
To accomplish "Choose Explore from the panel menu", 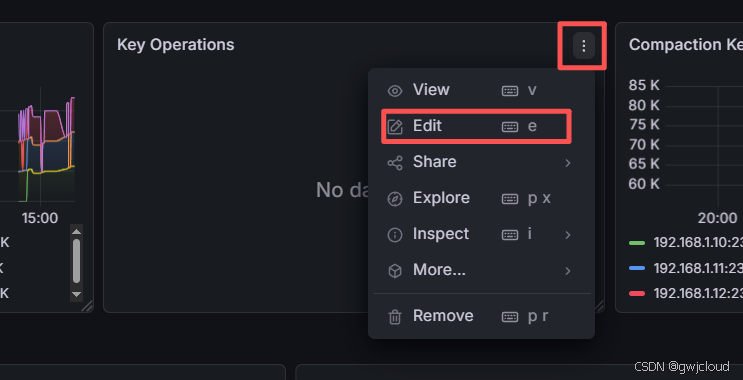I will [481, 198].
